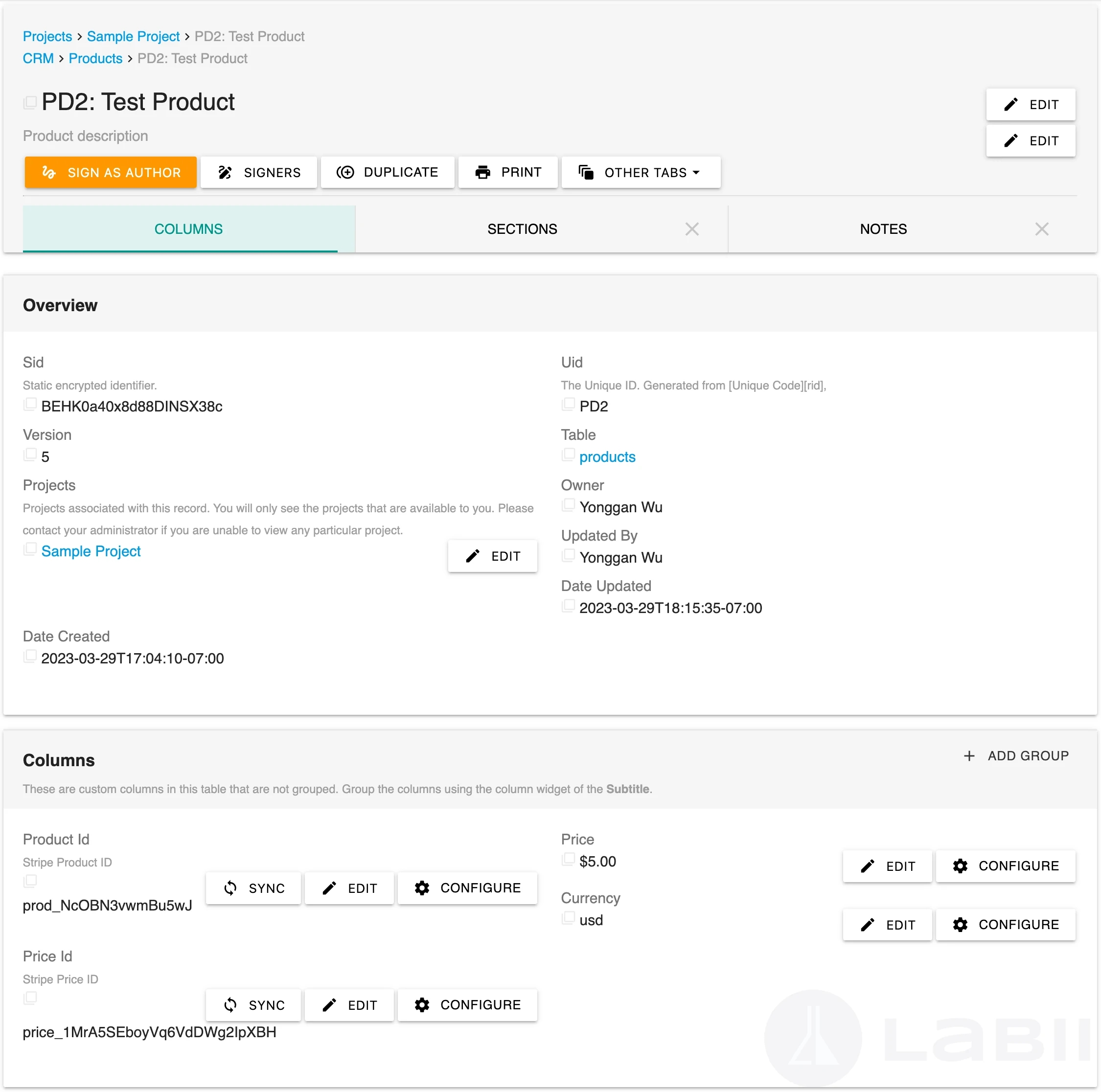Image resolution: width=1101 pixels, height=1092 pixels.
Task: Click the sync icon for Product Id
Action: [x=230, y=888]
